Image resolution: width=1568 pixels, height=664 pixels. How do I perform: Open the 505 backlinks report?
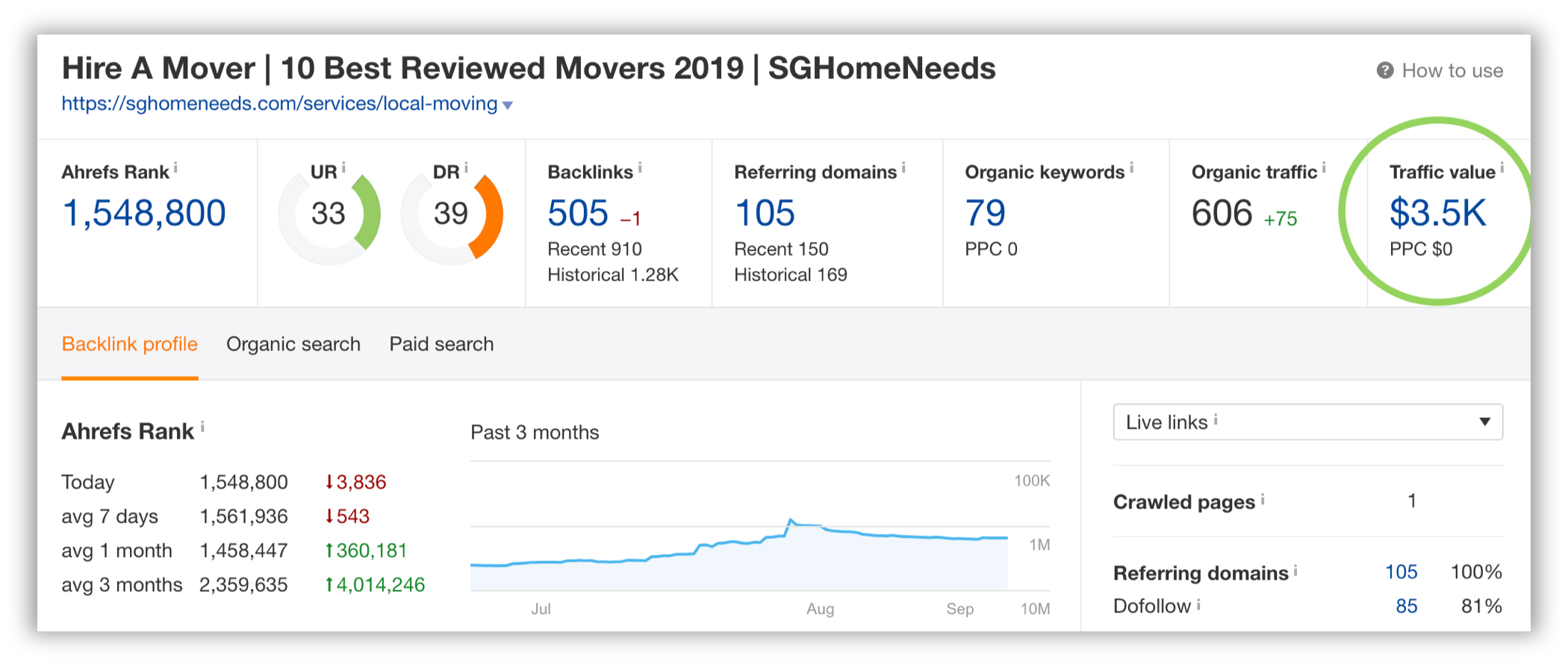tap(578, 213)
